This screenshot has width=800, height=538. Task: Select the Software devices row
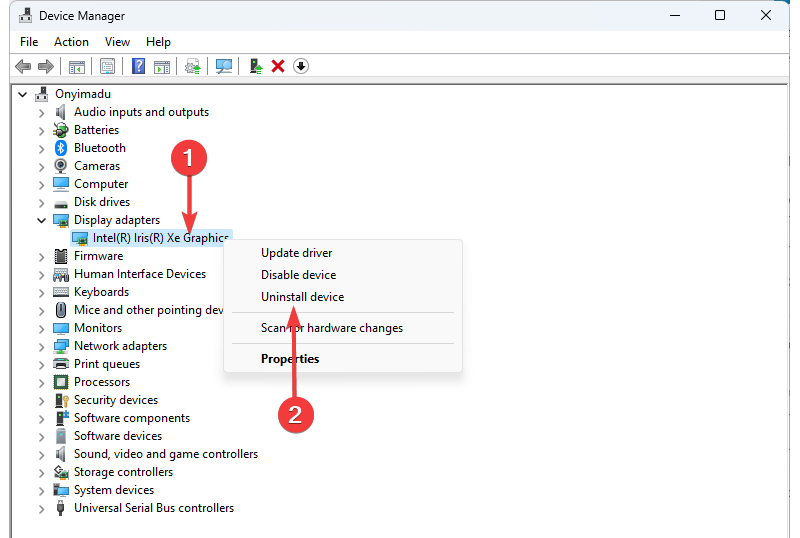click(118, 436)
